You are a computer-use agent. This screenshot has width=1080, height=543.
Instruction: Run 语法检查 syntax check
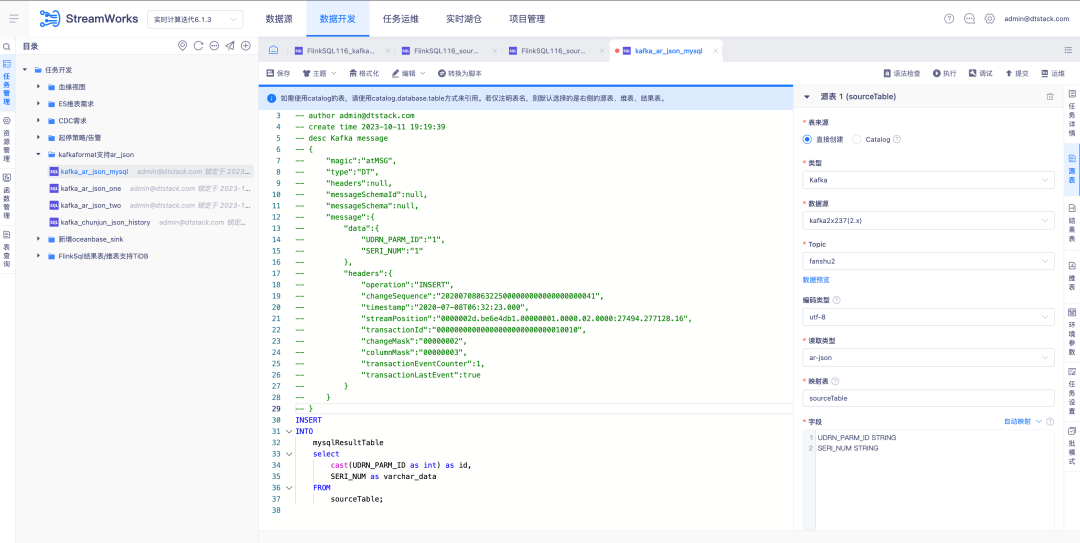[x=902, y=73]
